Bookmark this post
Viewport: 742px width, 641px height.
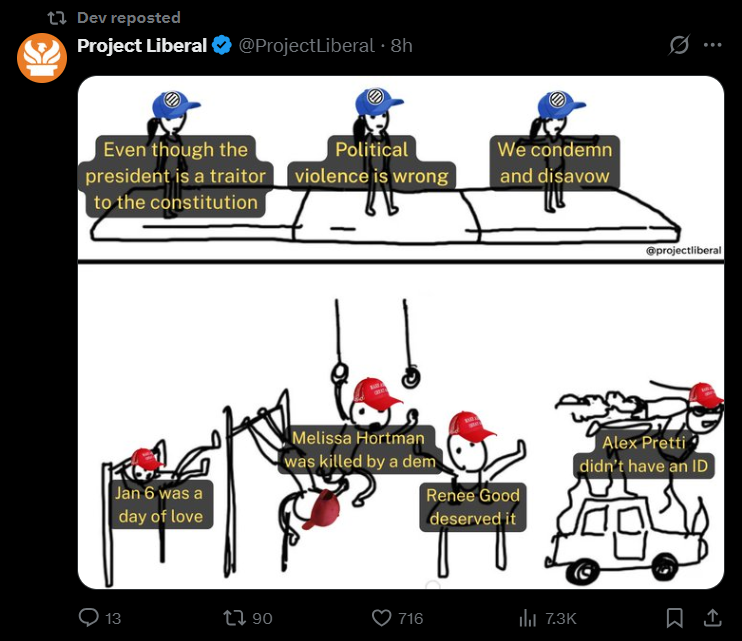(674, 617)
